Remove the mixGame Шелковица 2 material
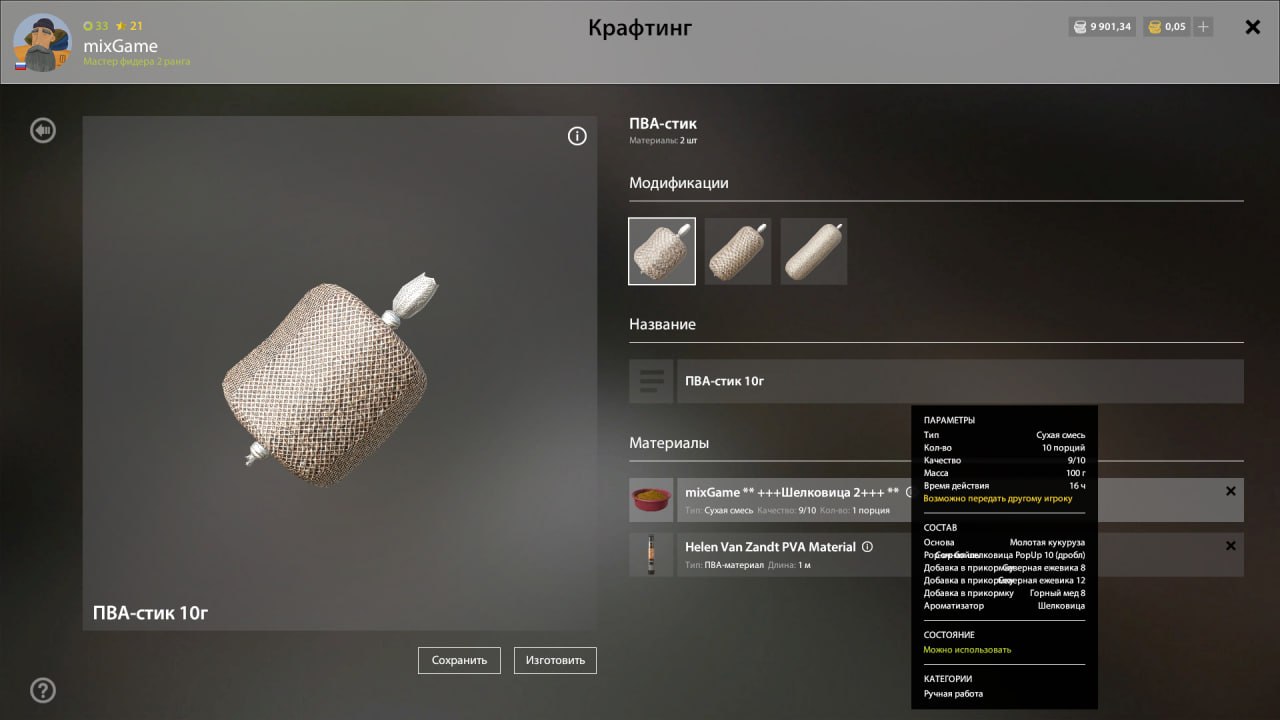Image resolution: width=1280 pixels, height=720 pixels. click(1231, 491)
